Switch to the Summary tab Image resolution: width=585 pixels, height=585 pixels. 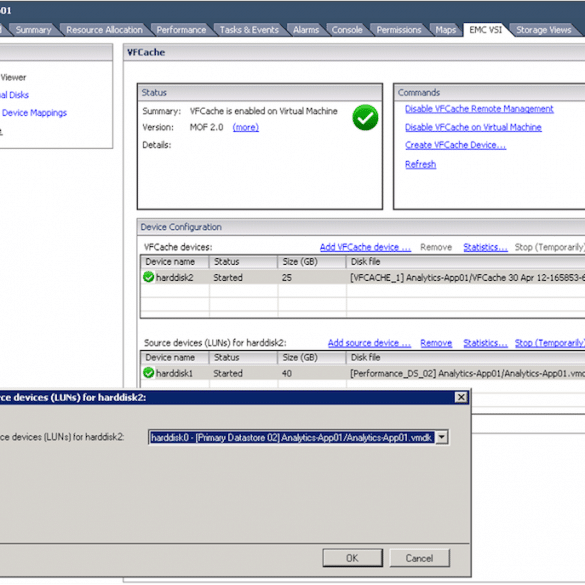click(34, 30)
